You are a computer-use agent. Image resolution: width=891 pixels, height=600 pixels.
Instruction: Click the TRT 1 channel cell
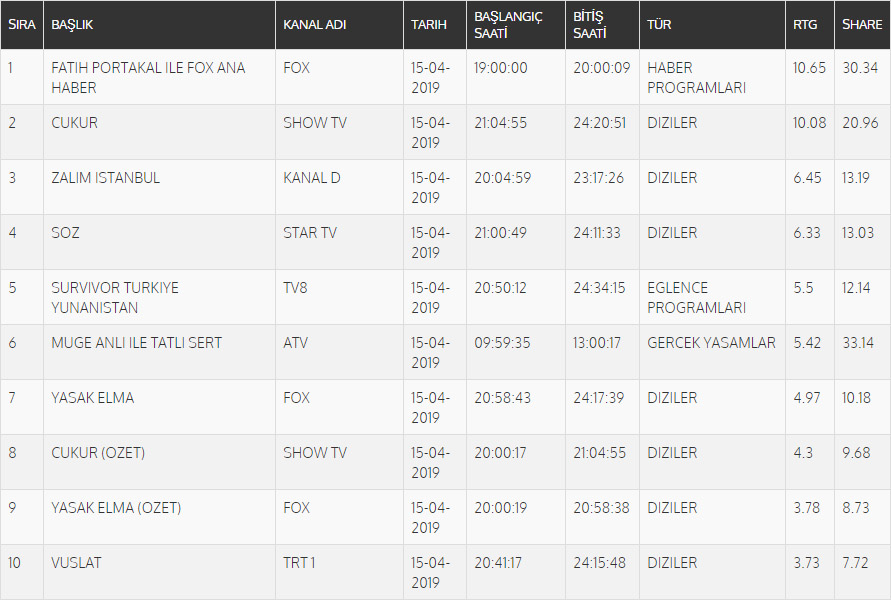point(299,563)
